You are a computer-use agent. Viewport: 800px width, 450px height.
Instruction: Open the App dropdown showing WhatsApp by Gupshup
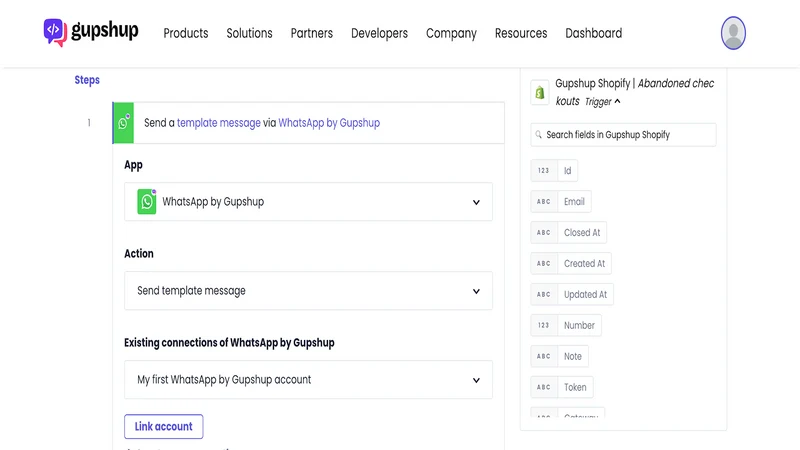click(x=308, y=202)
